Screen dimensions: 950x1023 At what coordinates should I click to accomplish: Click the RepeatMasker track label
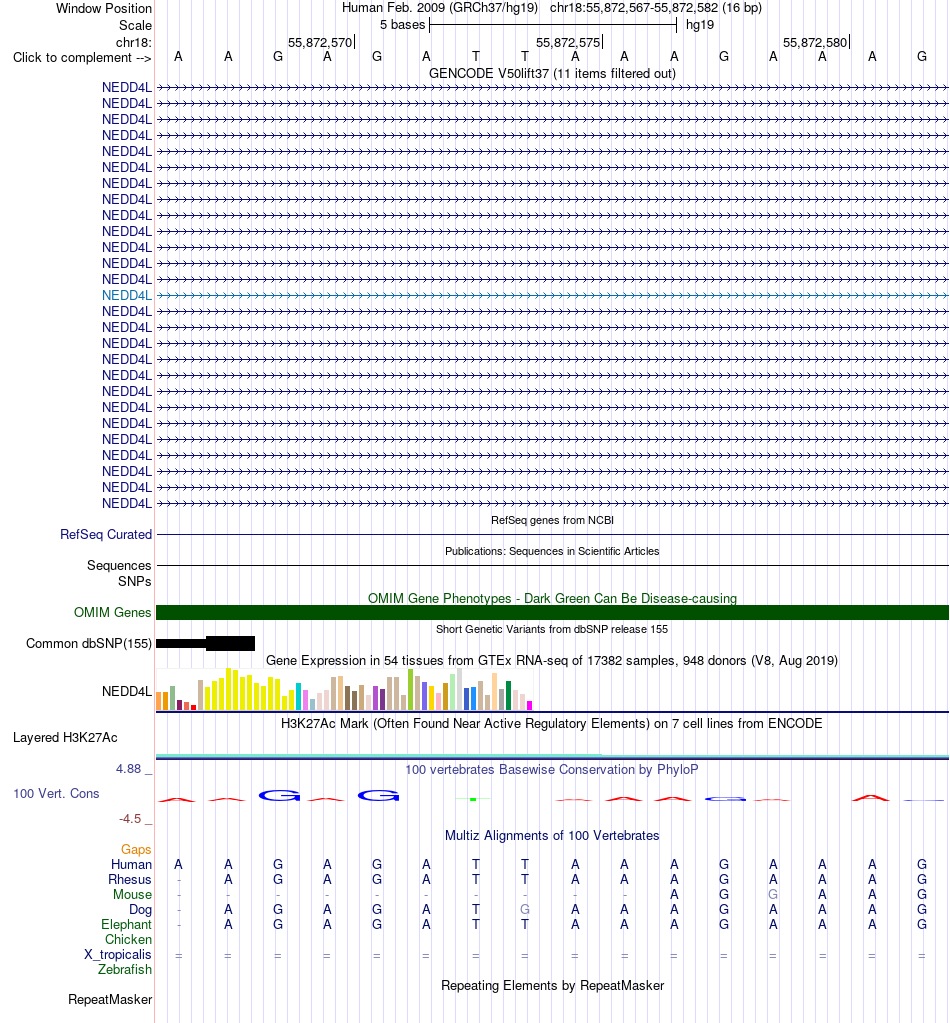coord(110,1000)
